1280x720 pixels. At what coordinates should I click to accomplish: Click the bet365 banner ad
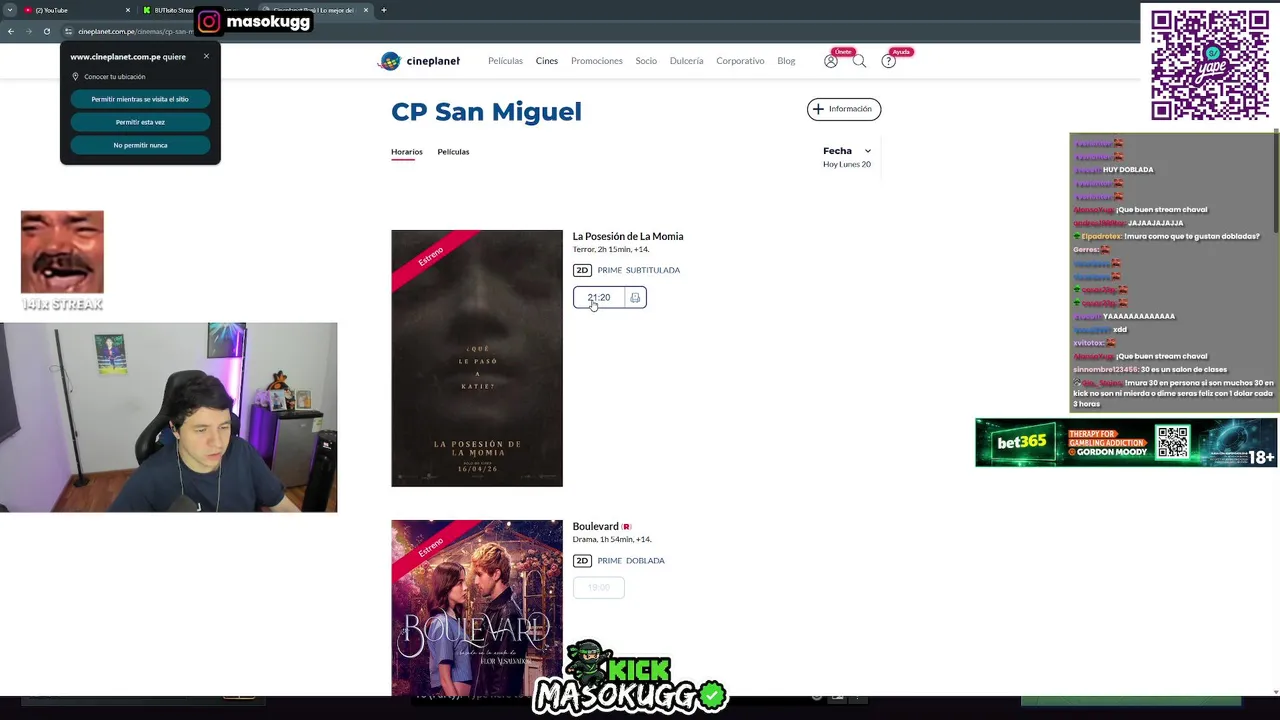pyautogui.click(x=1126, y=442)
